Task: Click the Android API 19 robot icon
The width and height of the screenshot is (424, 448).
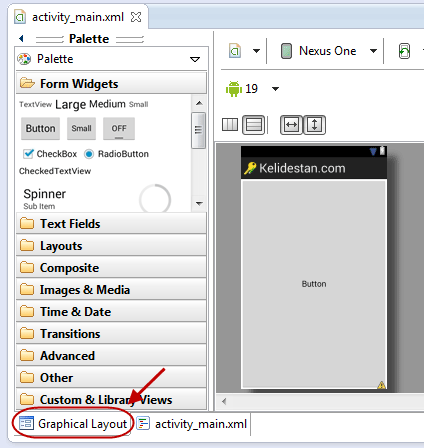Action: pos(234,89)
